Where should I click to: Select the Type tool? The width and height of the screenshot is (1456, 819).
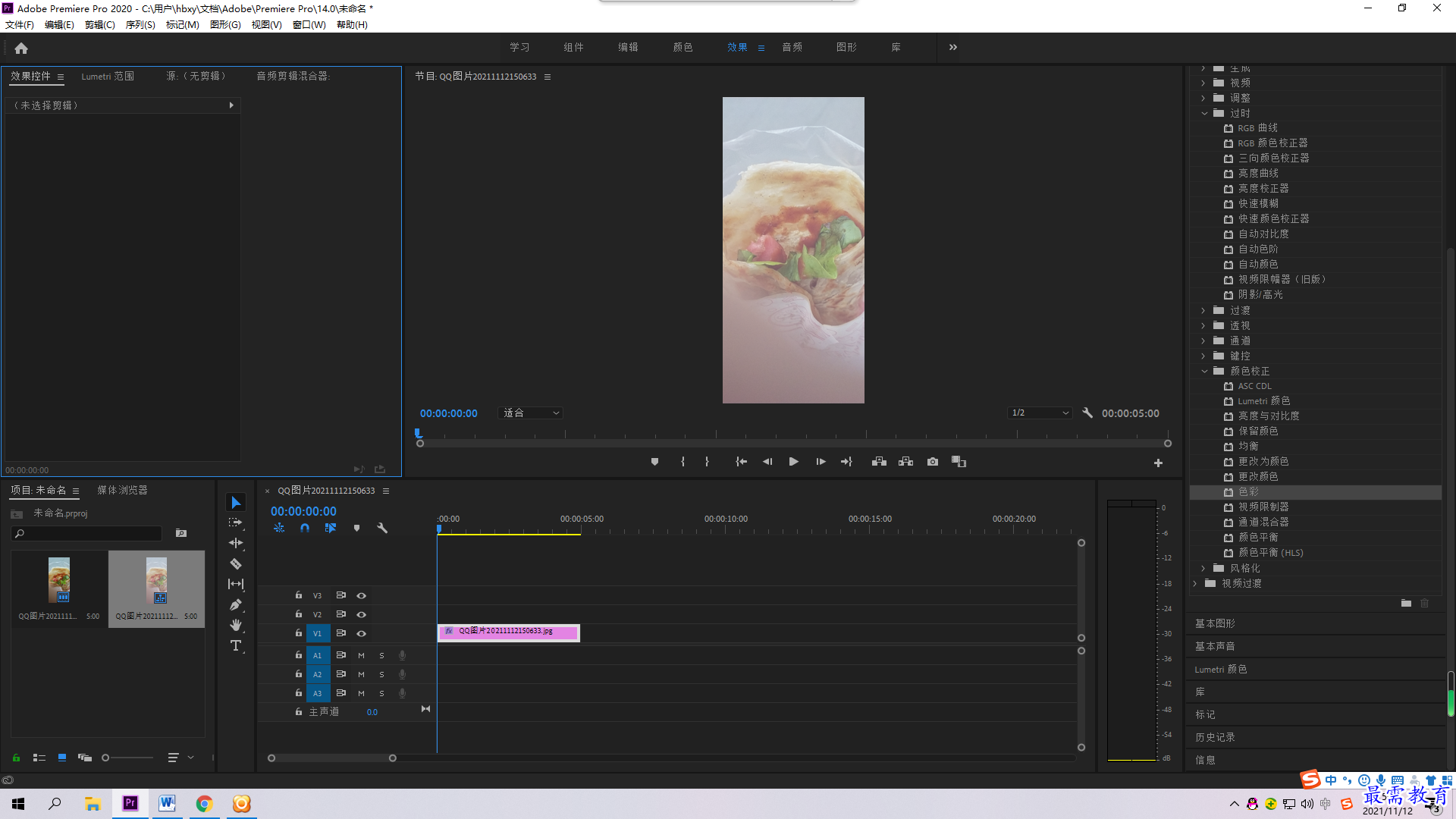pyautogui.click(x=236, y=645)
